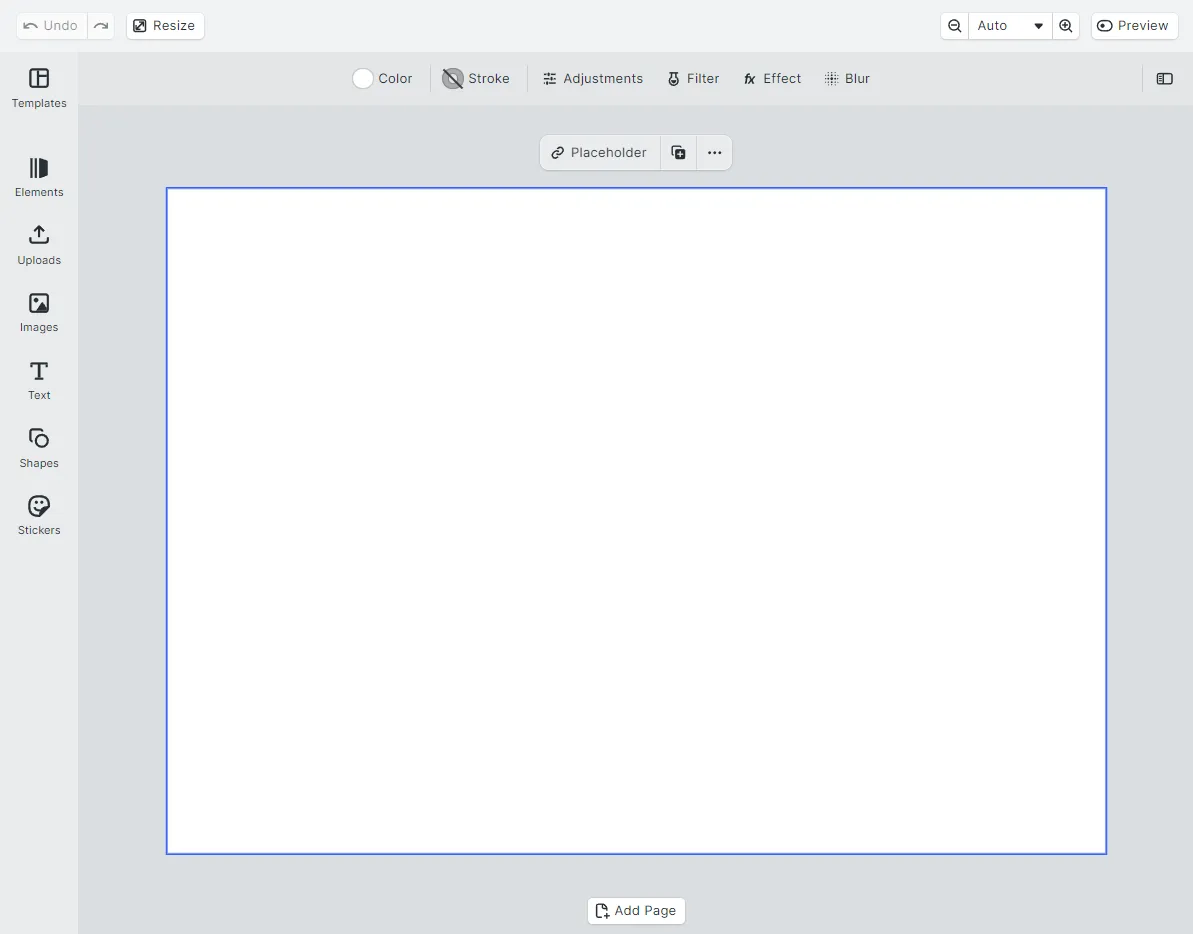Select the Text tool

39,380
